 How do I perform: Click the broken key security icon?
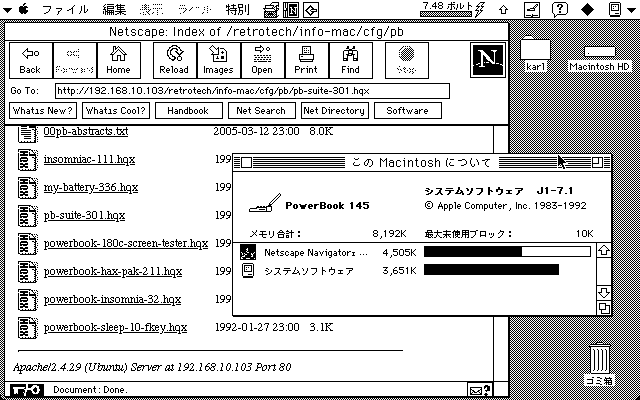click(x=26, y=390)
